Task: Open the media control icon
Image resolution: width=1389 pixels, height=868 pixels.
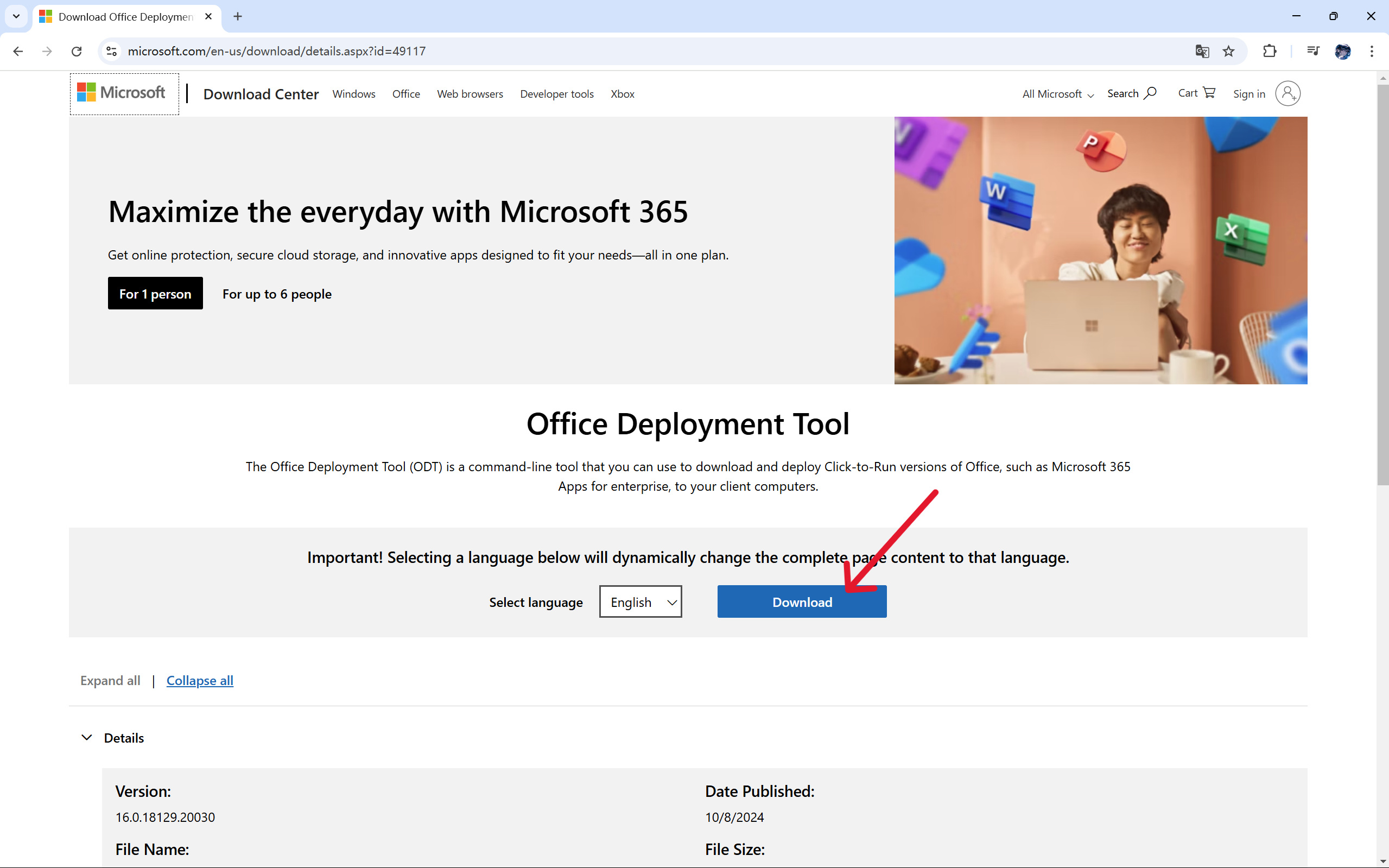Action: point(1312,51)
